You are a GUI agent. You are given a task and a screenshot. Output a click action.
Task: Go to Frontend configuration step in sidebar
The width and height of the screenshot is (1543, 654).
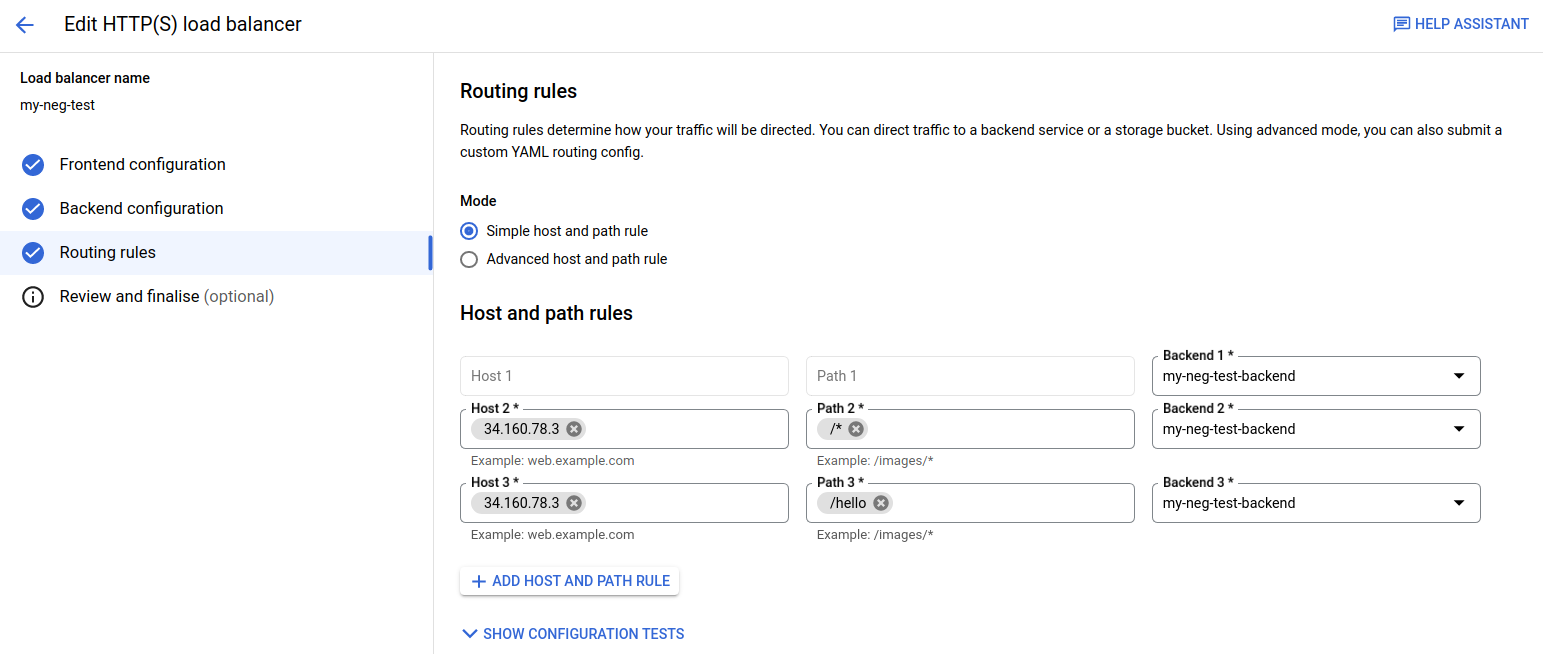pos(142,164)
